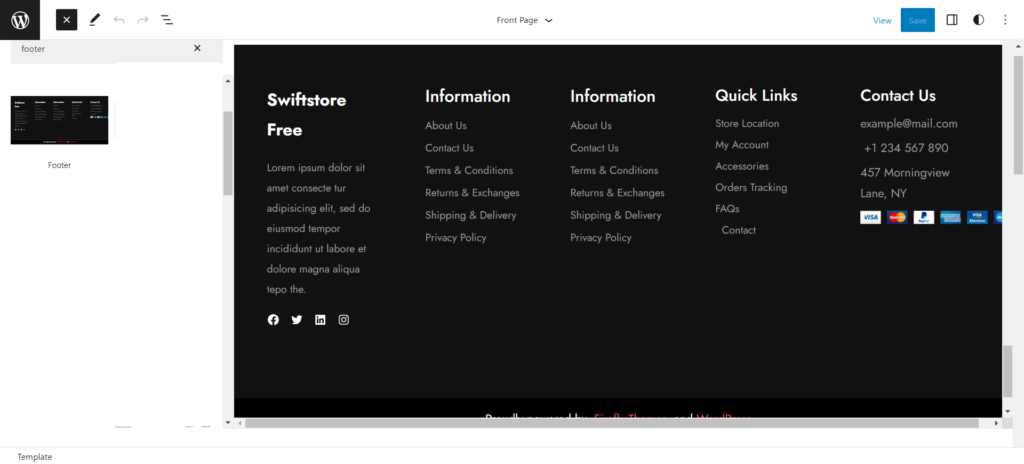Click Orders Tracking link
Viewport: 1024px width, 464px height.
pos(751,188)
